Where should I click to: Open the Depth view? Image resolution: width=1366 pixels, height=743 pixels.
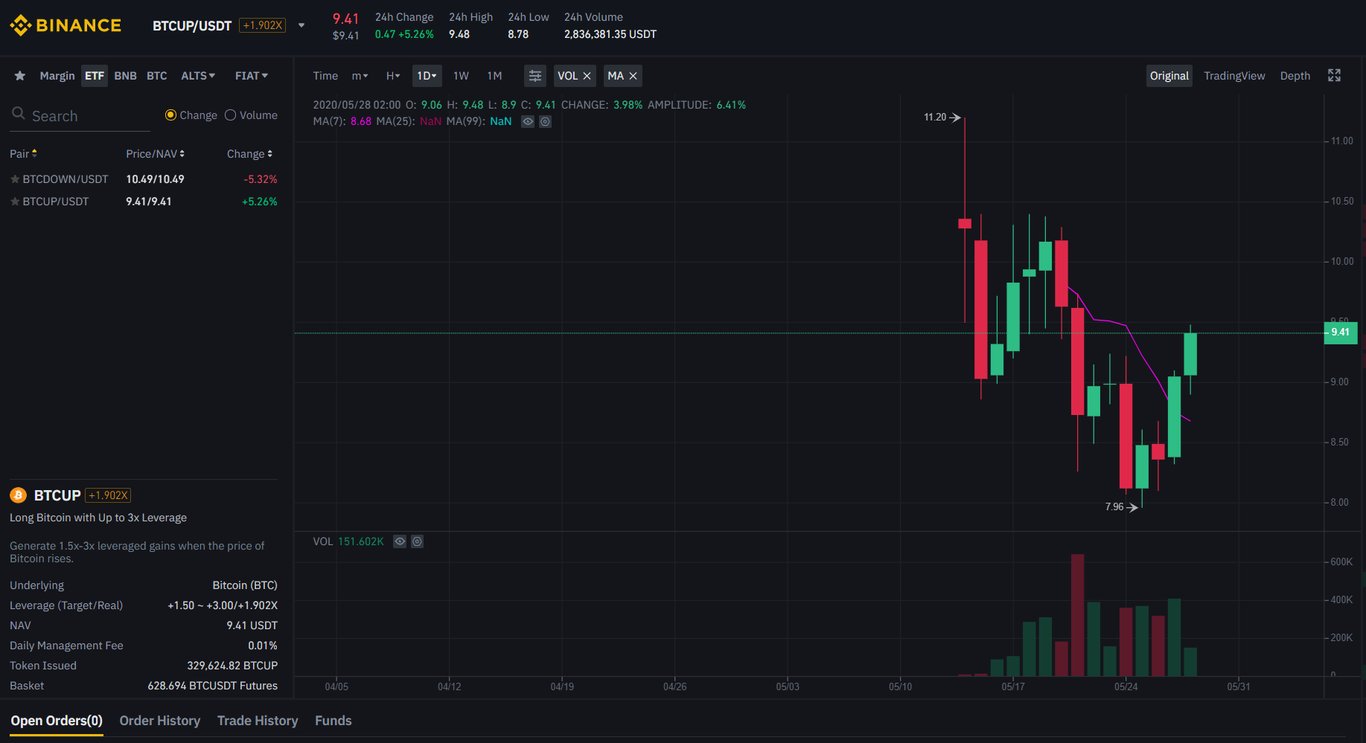click(1294, 75)
